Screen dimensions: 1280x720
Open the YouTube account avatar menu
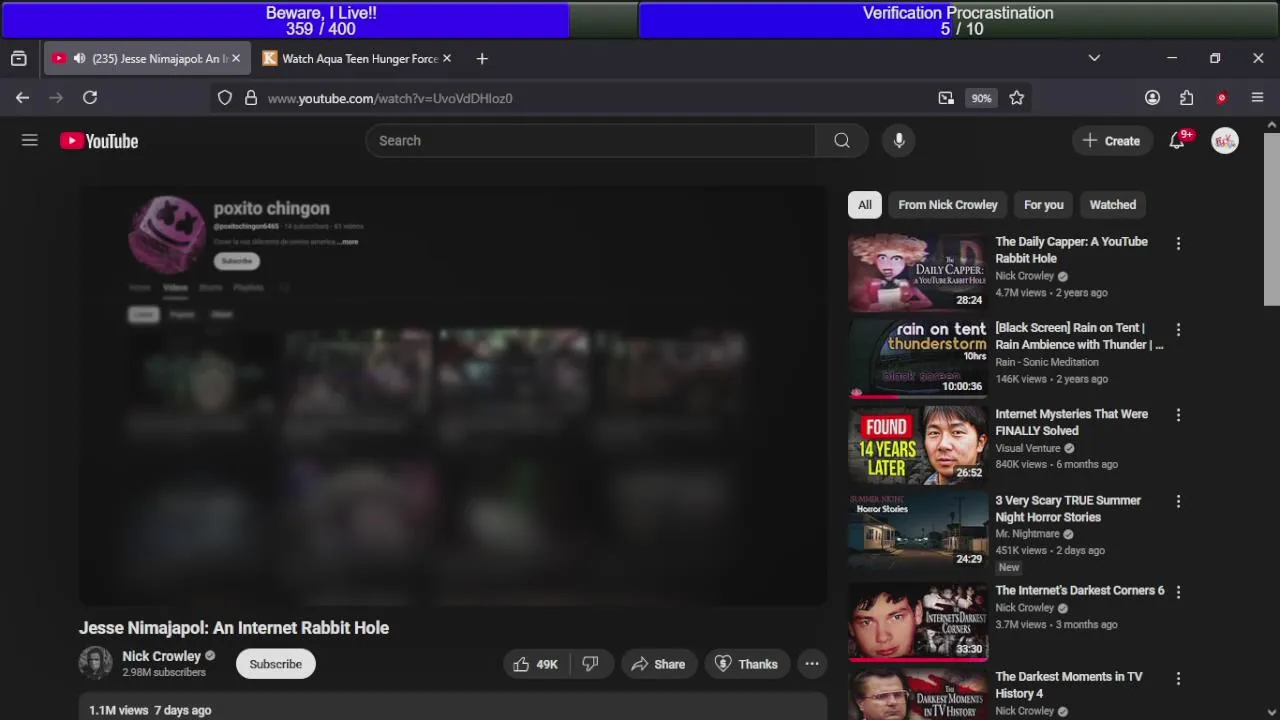pyautogui.click(x=1225, y=141)
